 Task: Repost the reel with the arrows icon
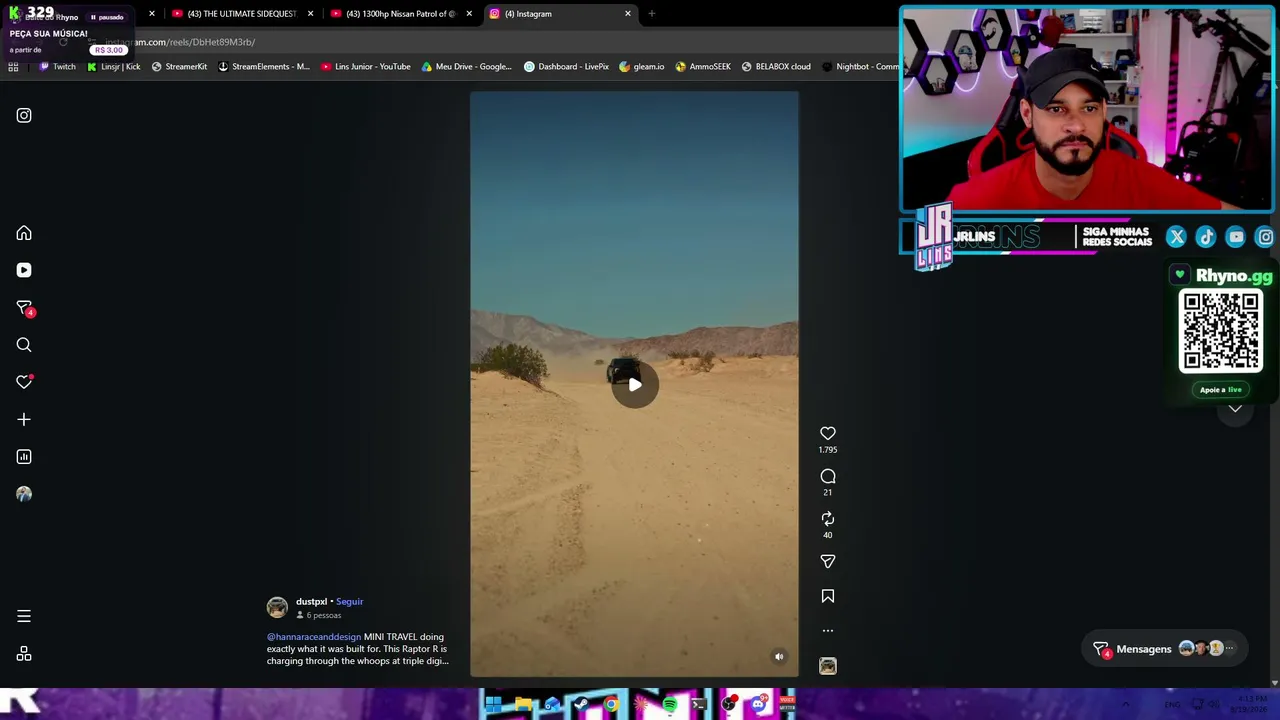click(x=828, y=518)
